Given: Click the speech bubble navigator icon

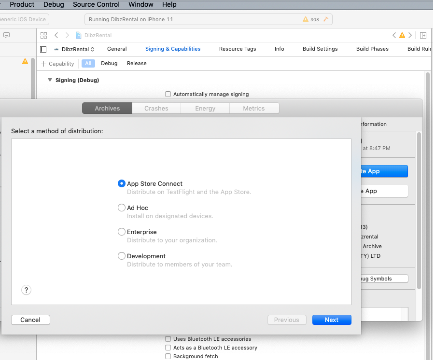Looking at the screenshot, I should [x=6, y=35].
